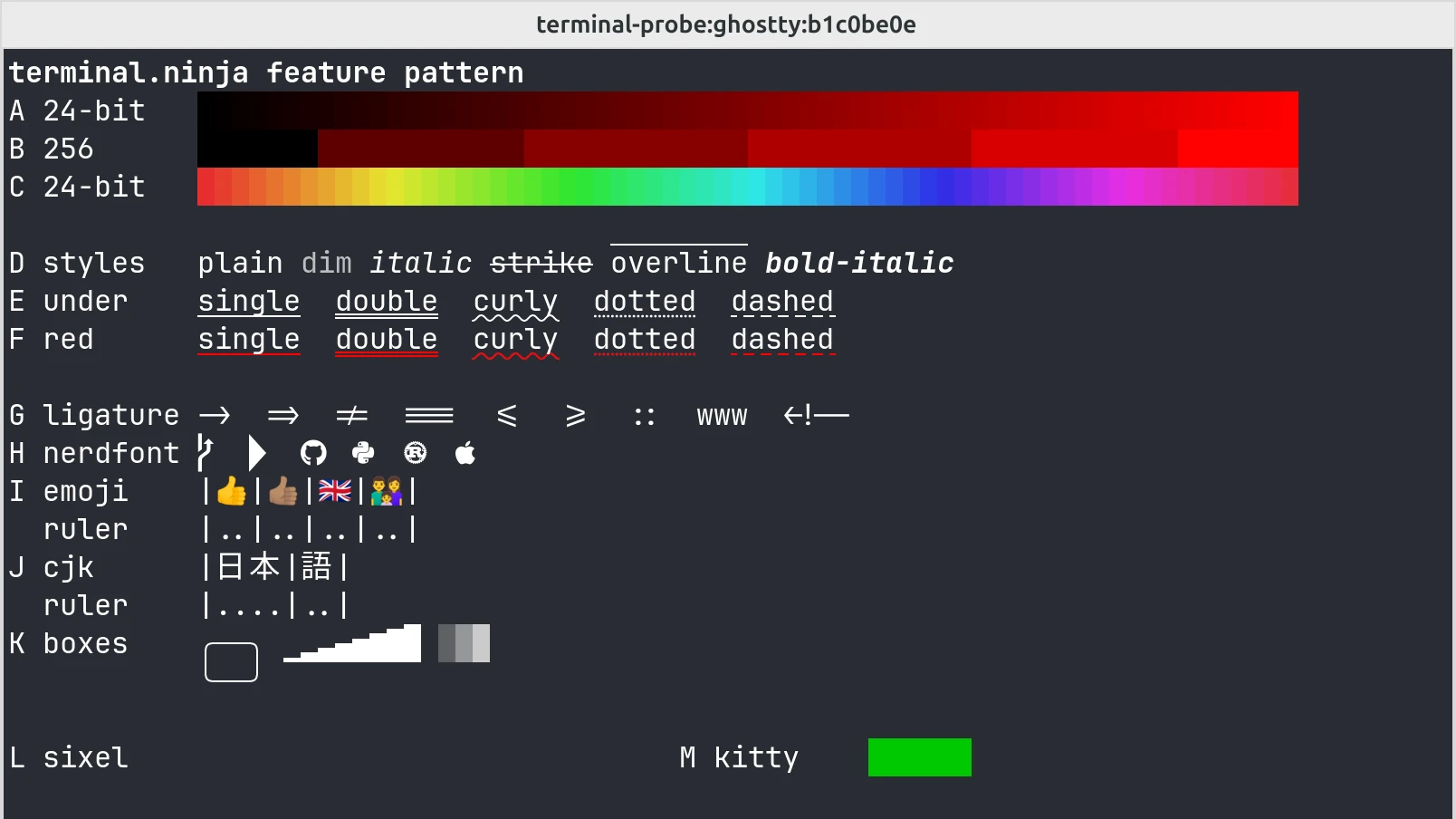Click the ruler line under the cjk row
1456x819 pixels.
(x=275, y=605)
